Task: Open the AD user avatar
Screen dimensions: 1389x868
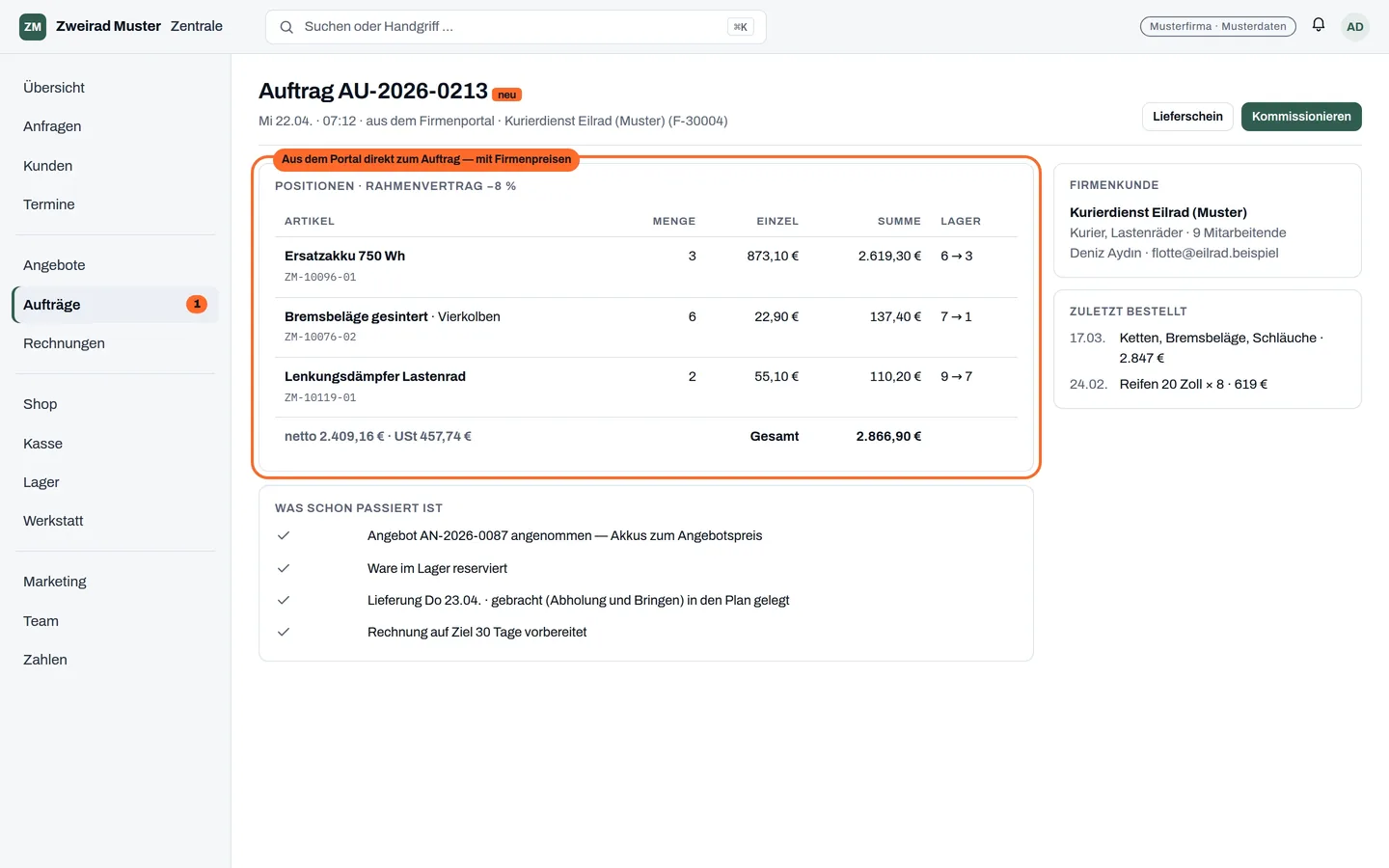Action: (1355, 27)
